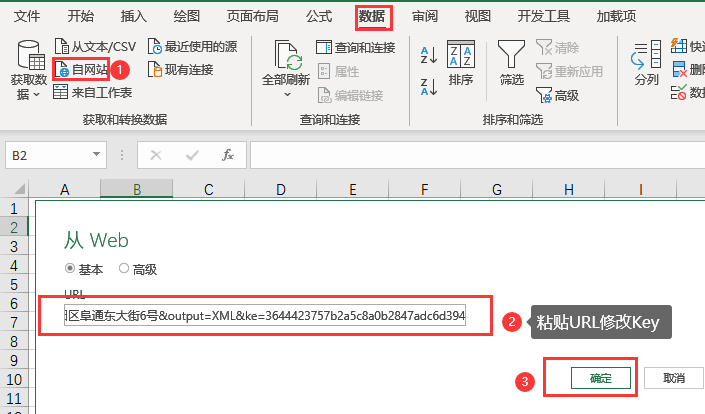Screen dimensions: 705x414
Task: Click the formula bar input
Action: [x=477, y=155]
